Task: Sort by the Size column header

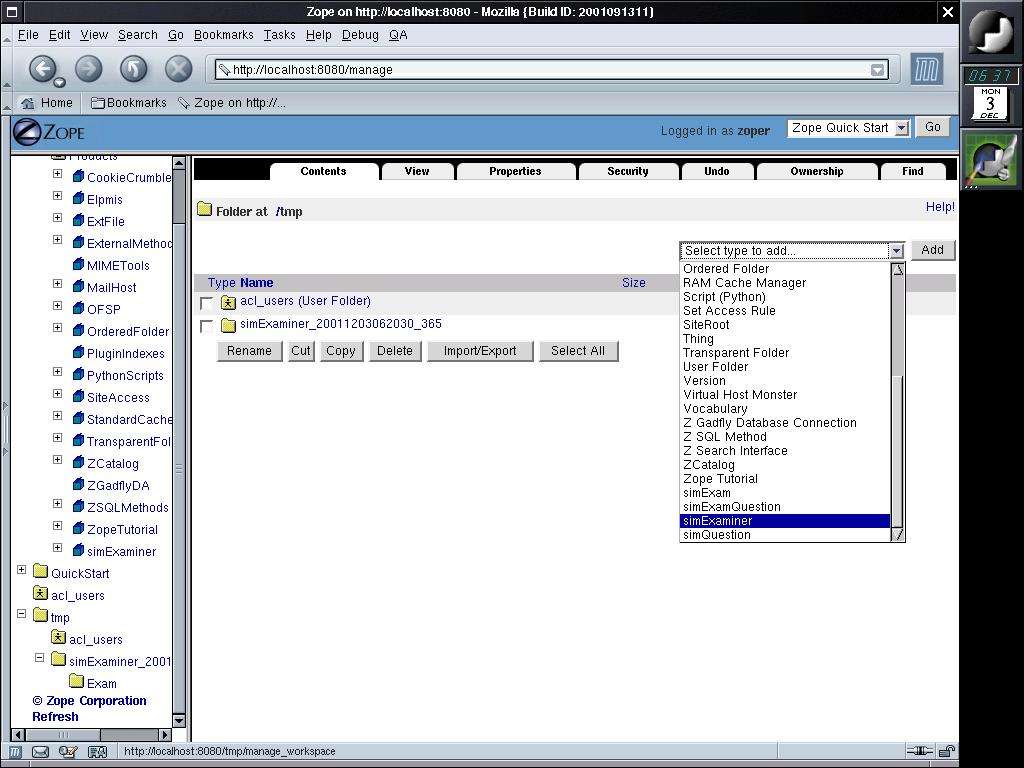Action: (x=633, y=283)
